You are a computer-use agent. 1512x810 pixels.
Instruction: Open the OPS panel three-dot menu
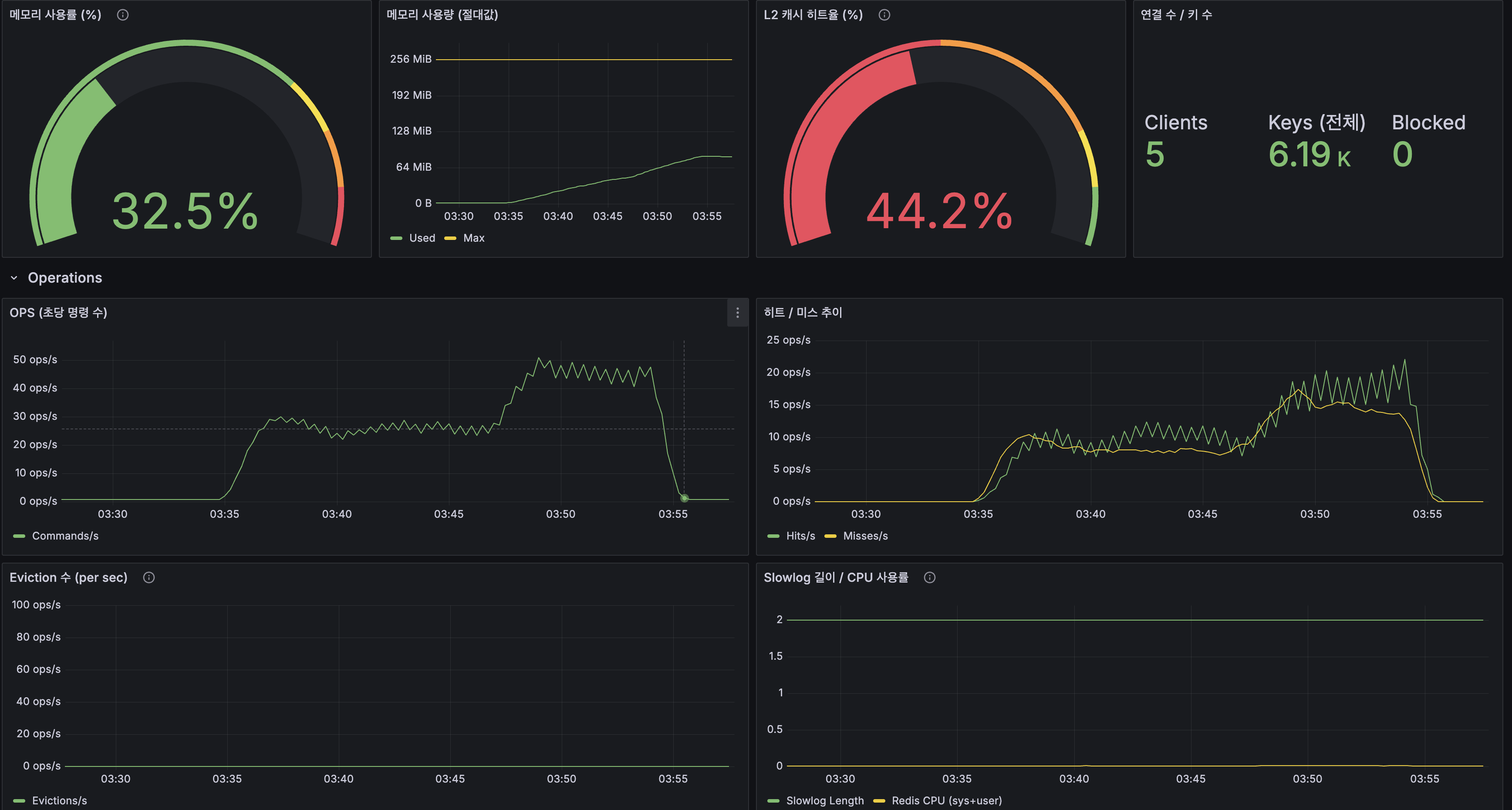coord(737,313)
